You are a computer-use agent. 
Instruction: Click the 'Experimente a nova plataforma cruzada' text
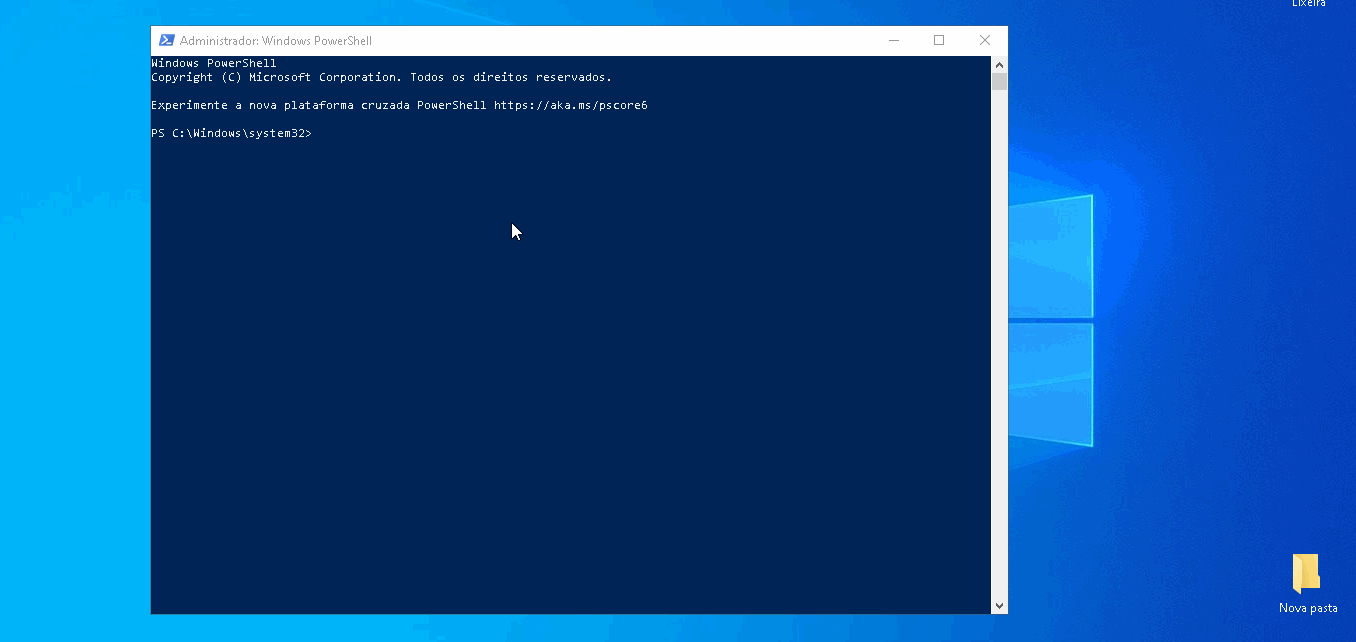[x=280, y=105]
